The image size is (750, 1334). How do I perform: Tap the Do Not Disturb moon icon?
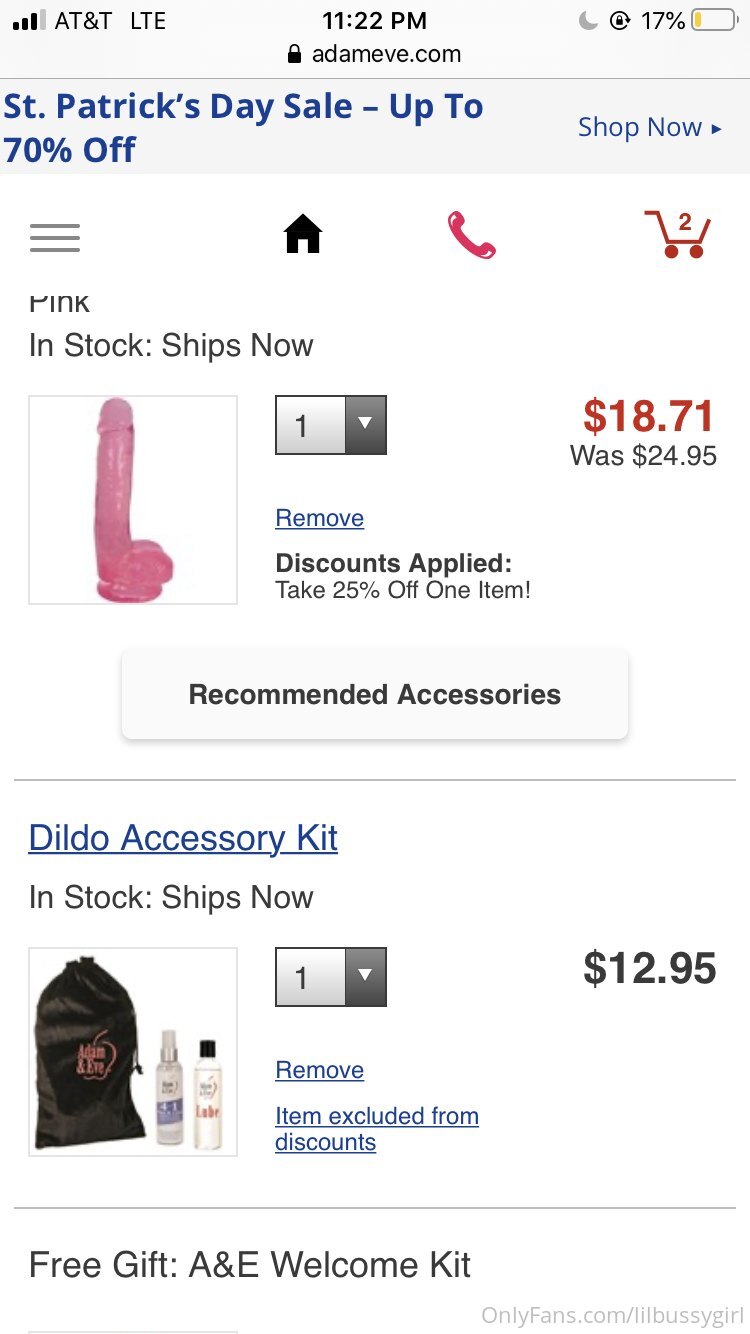click(x=588, y=20)
